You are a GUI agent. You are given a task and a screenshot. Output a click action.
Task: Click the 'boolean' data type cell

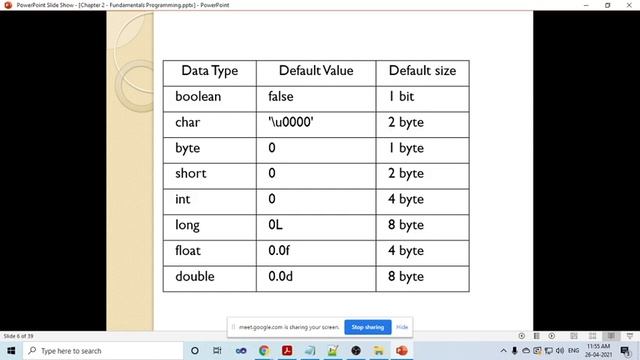click(210, 99)
